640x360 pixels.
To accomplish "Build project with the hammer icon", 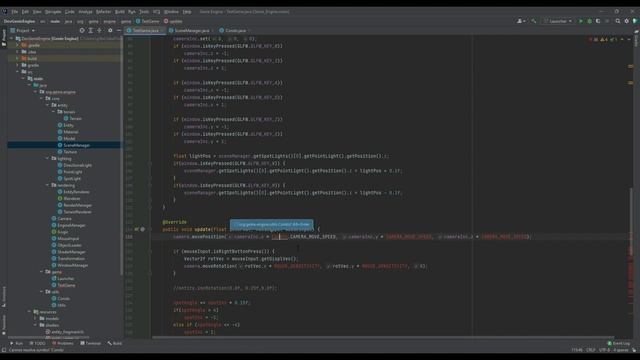I will coord(534,21).
